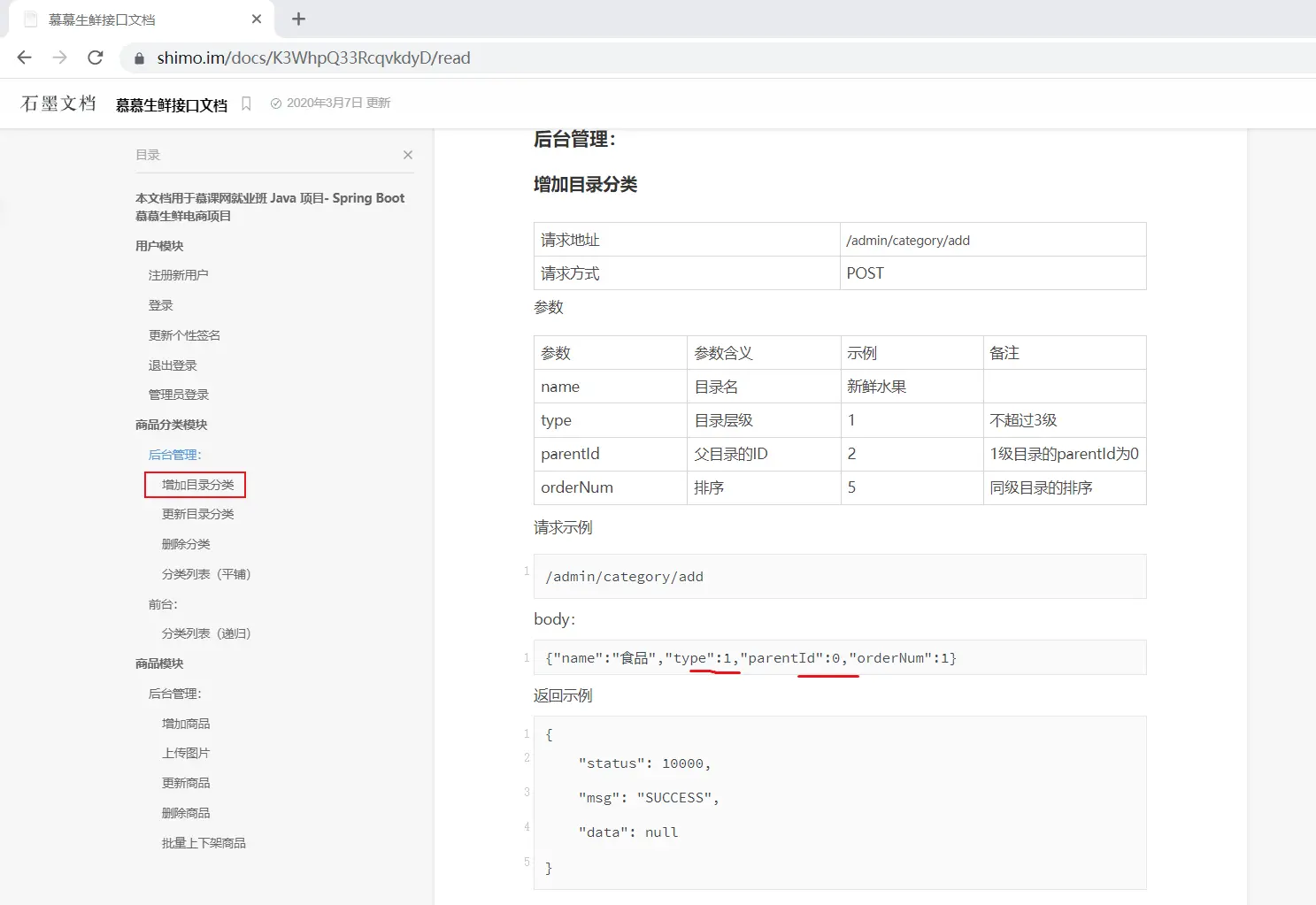Image resolution: width=1316 pixels, height=905 pixels.
Task: Open the 商品模块 heading in outline
Action: pyautogui.click(x=159, y=663)
